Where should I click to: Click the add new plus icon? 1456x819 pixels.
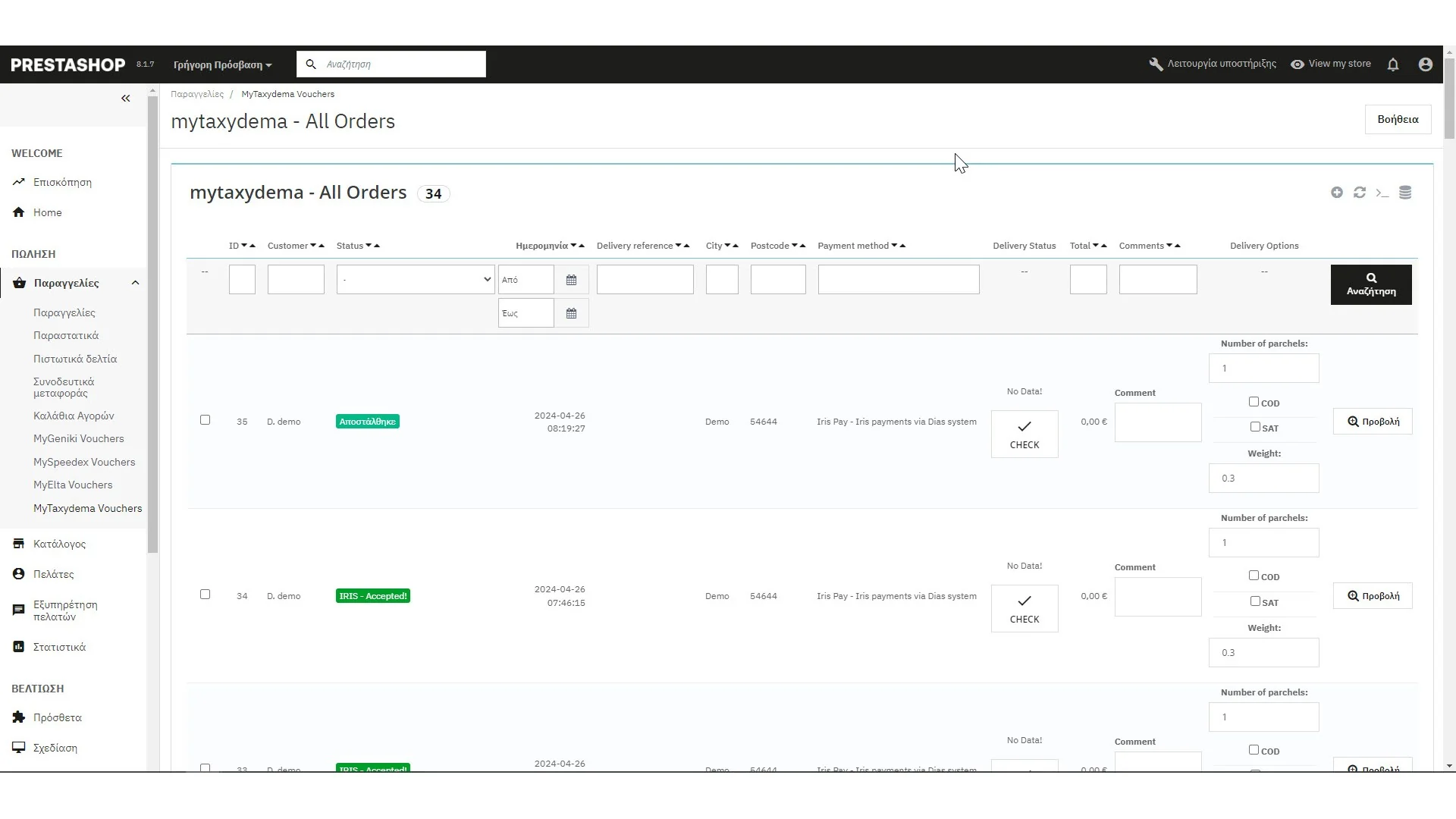(1337, 193)
